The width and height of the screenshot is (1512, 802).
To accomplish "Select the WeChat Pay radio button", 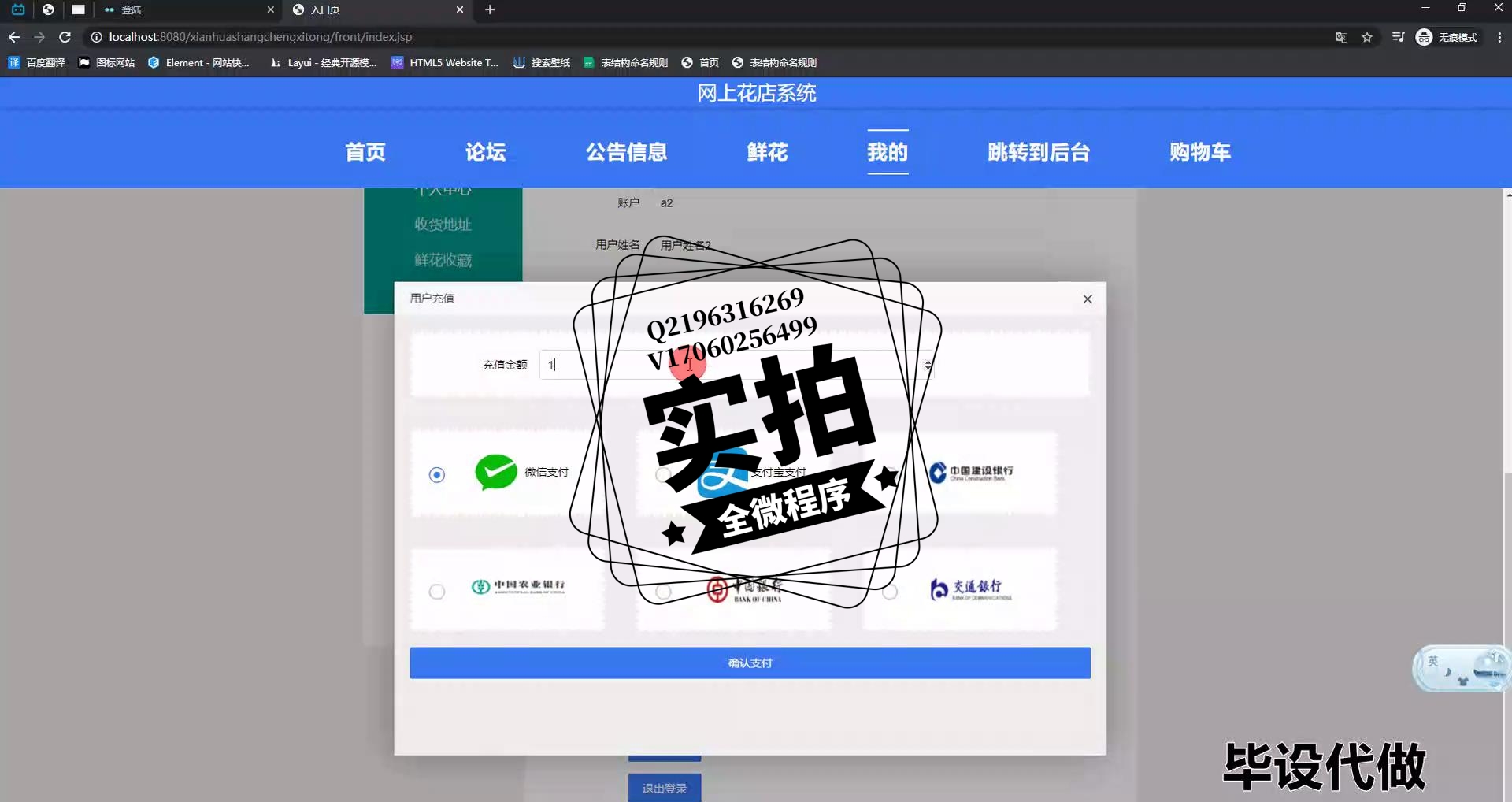I will point(437,474).
